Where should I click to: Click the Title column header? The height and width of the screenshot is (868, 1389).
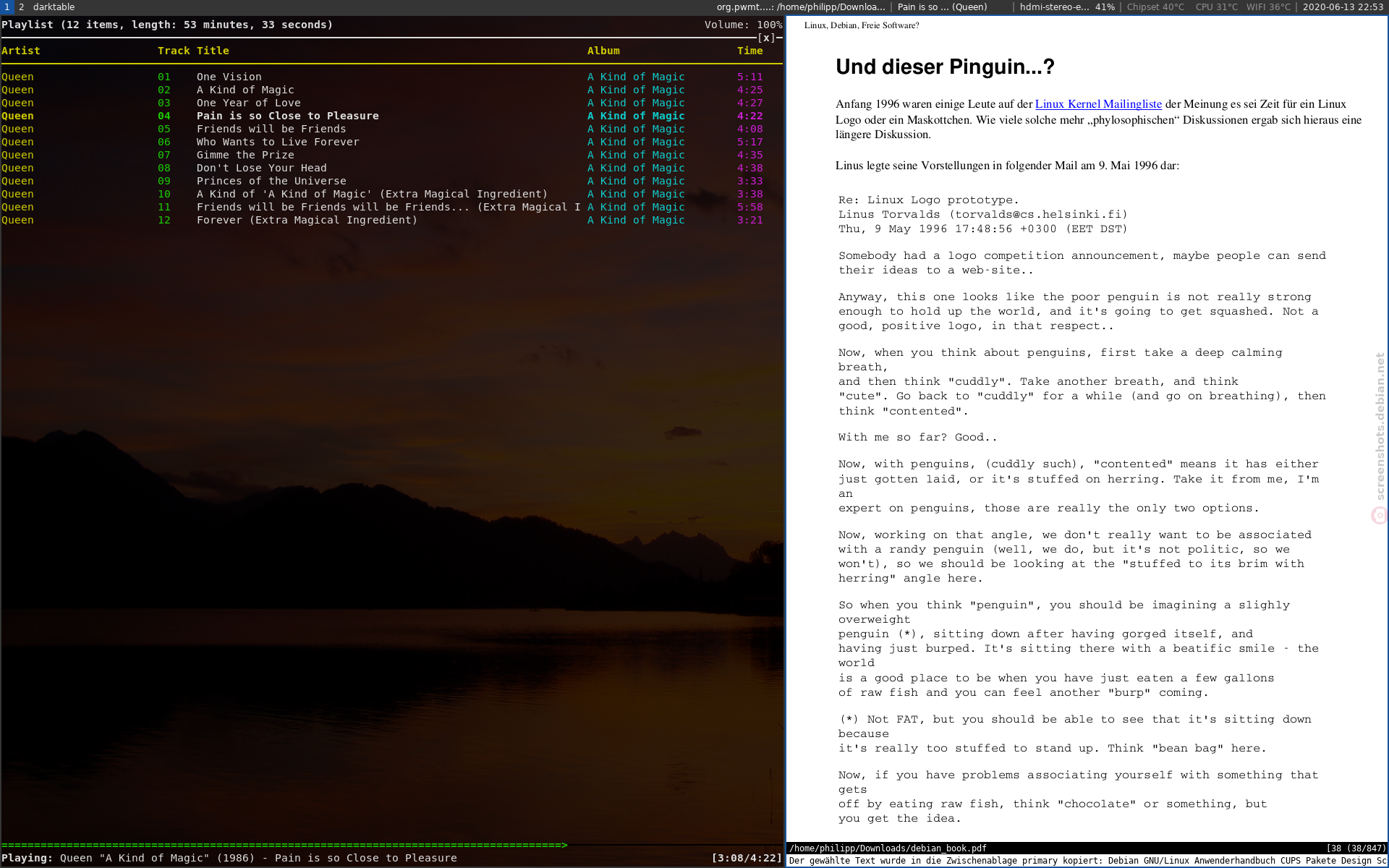213,51
